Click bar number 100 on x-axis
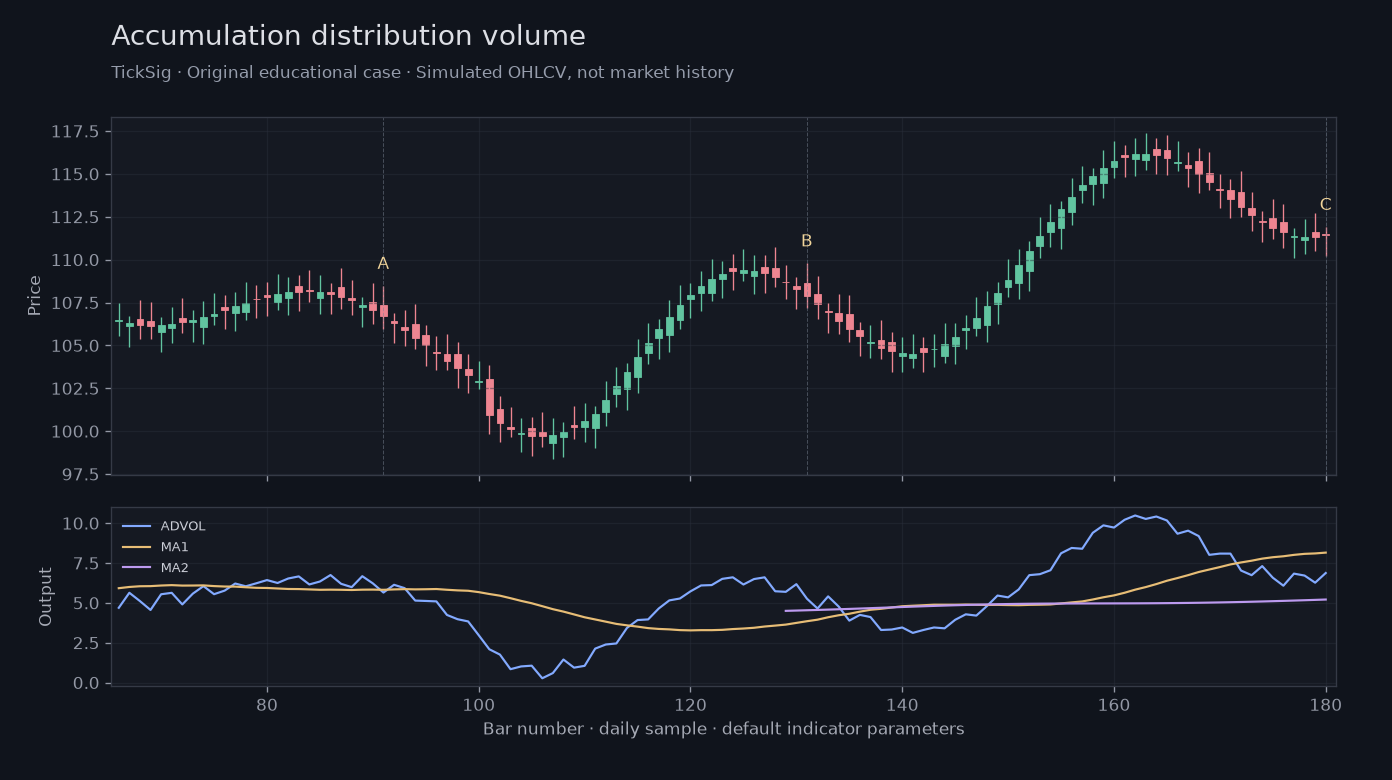This screenshot has width=1392, height=780. (x=479, y=703)
